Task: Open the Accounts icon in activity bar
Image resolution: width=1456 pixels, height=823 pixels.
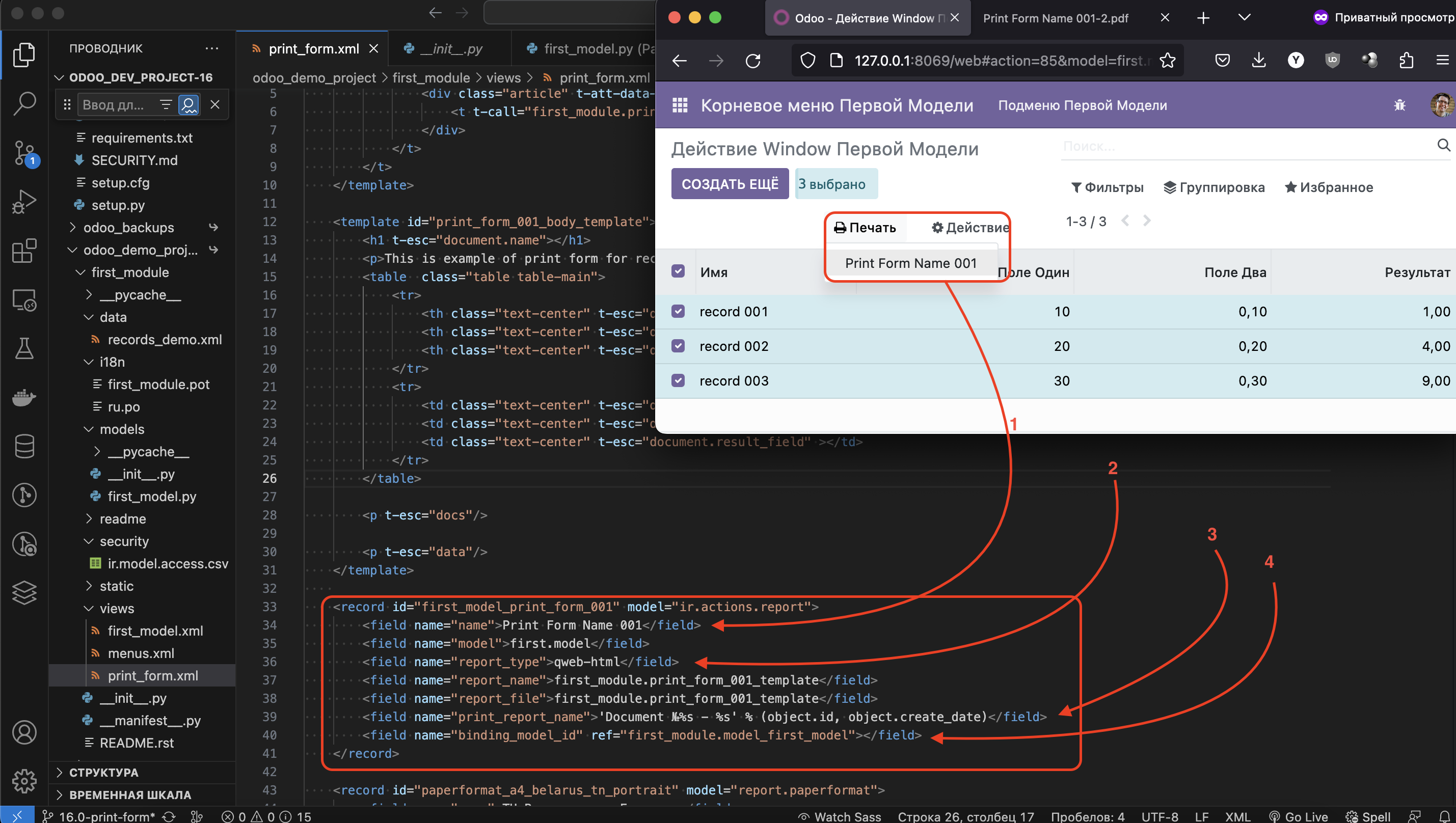Action: tap(24, 732)
